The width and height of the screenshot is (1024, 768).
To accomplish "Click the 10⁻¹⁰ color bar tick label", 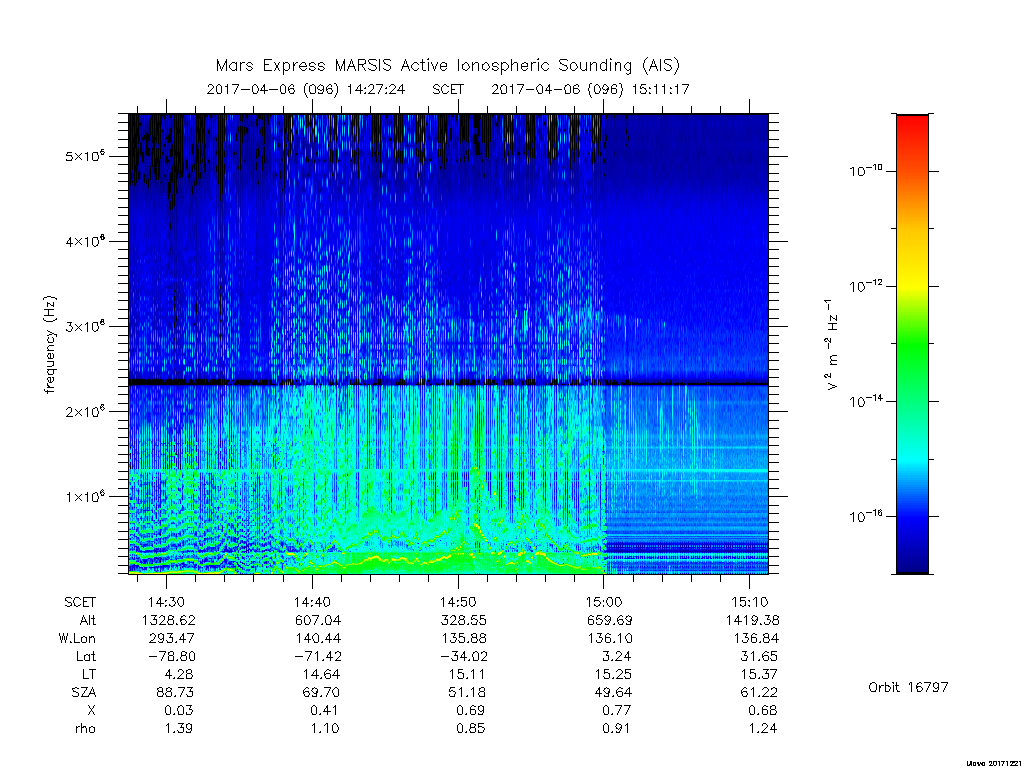I will click(866, 171).
